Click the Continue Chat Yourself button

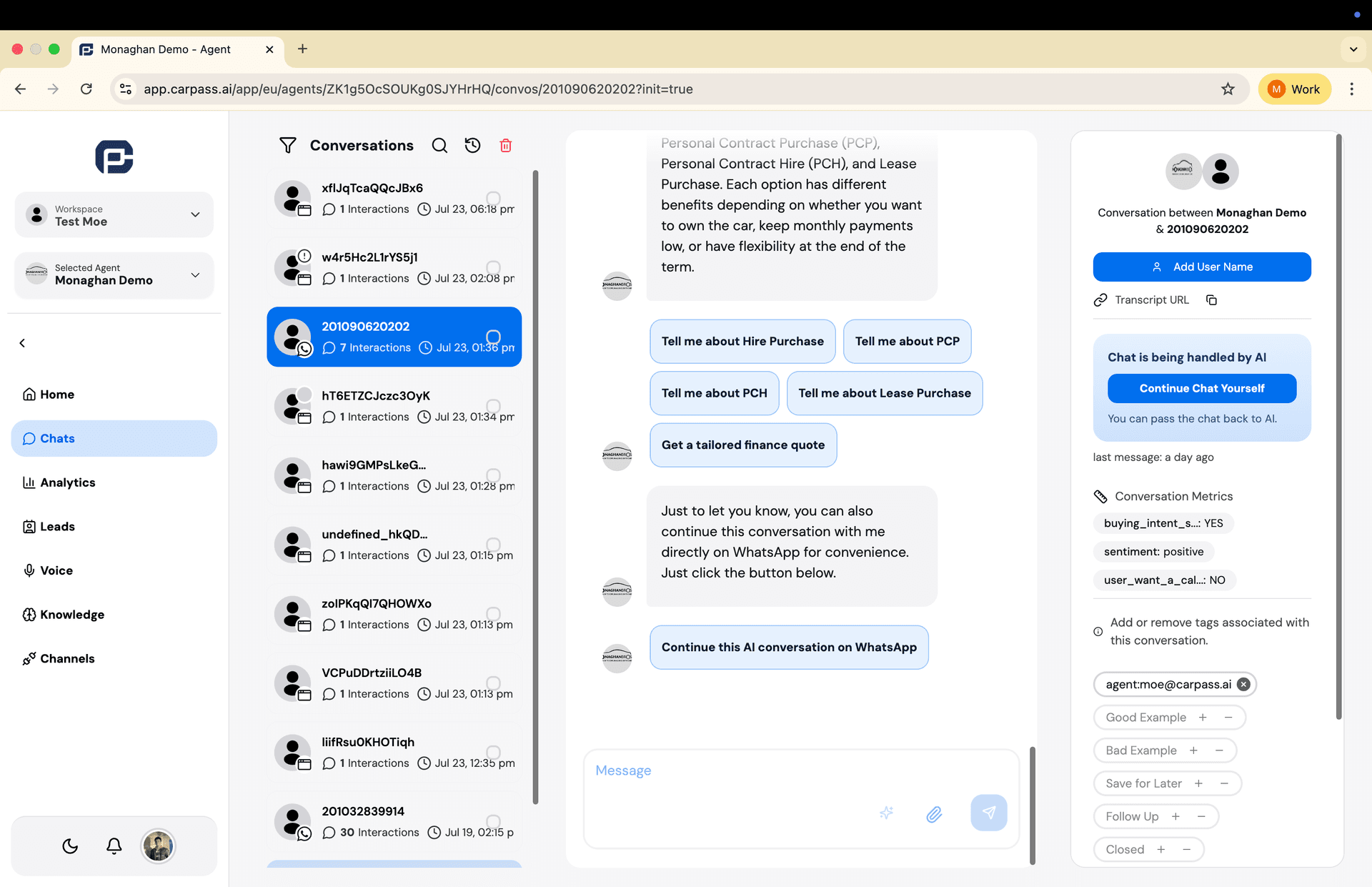coord(1202,388)
